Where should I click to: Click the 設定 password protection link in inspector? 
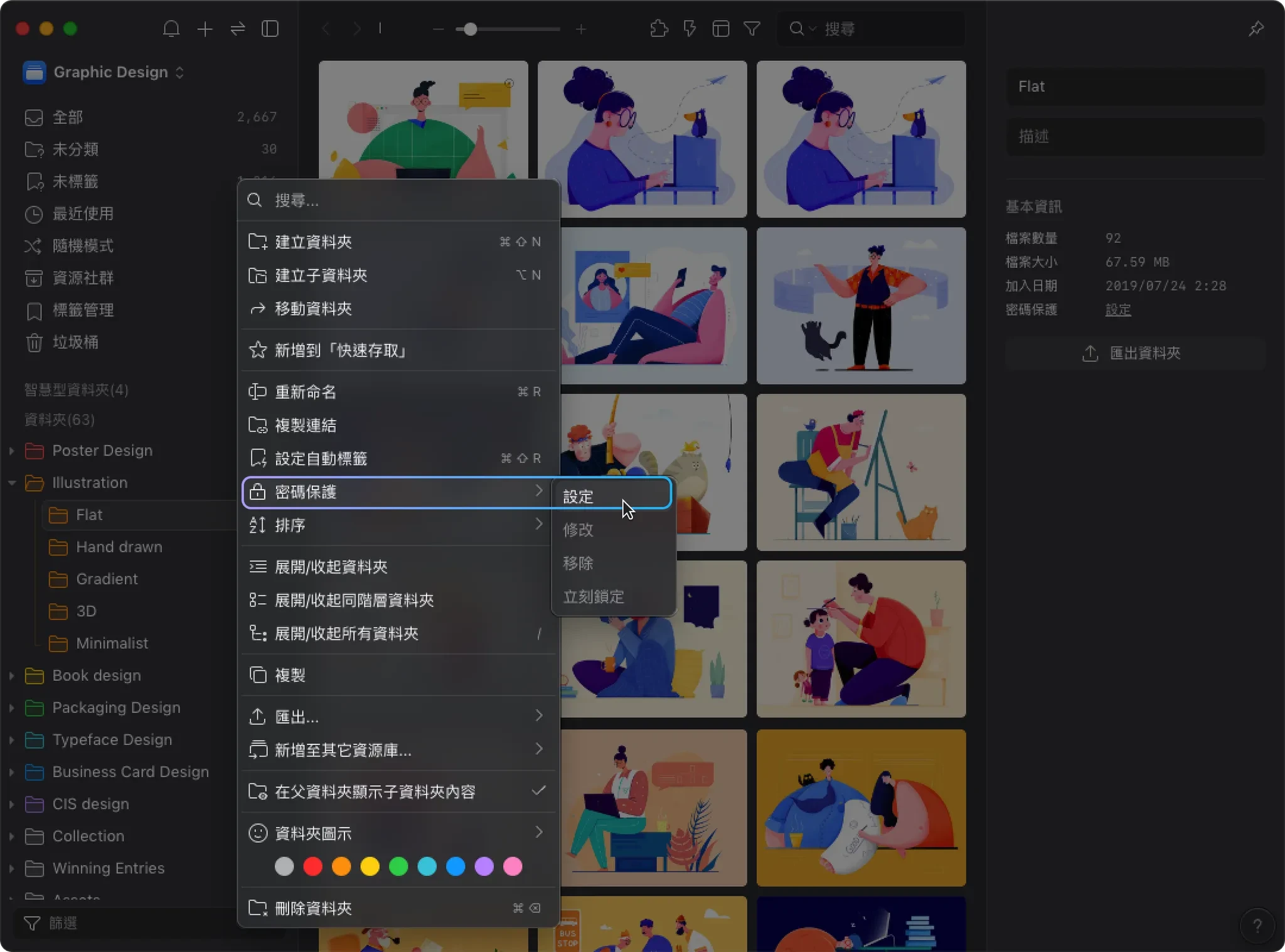[1117, 309]
